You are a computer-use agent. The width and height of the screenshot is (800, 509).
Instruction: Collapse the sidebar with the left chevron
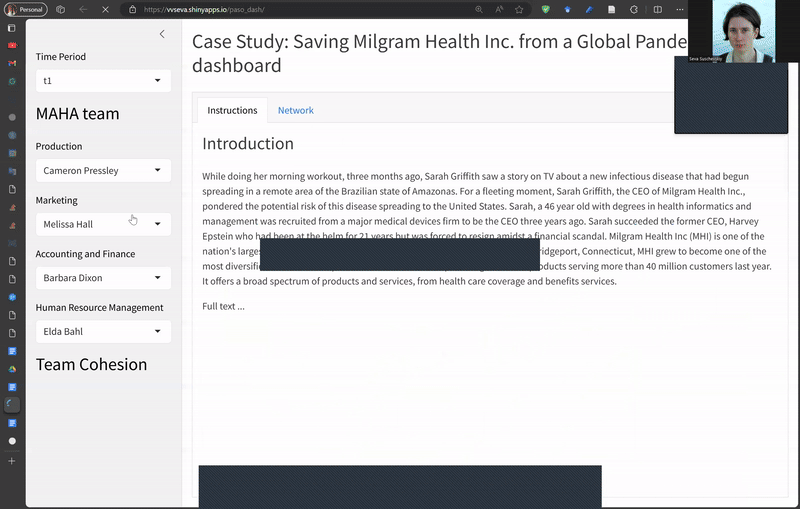(162, 34)
